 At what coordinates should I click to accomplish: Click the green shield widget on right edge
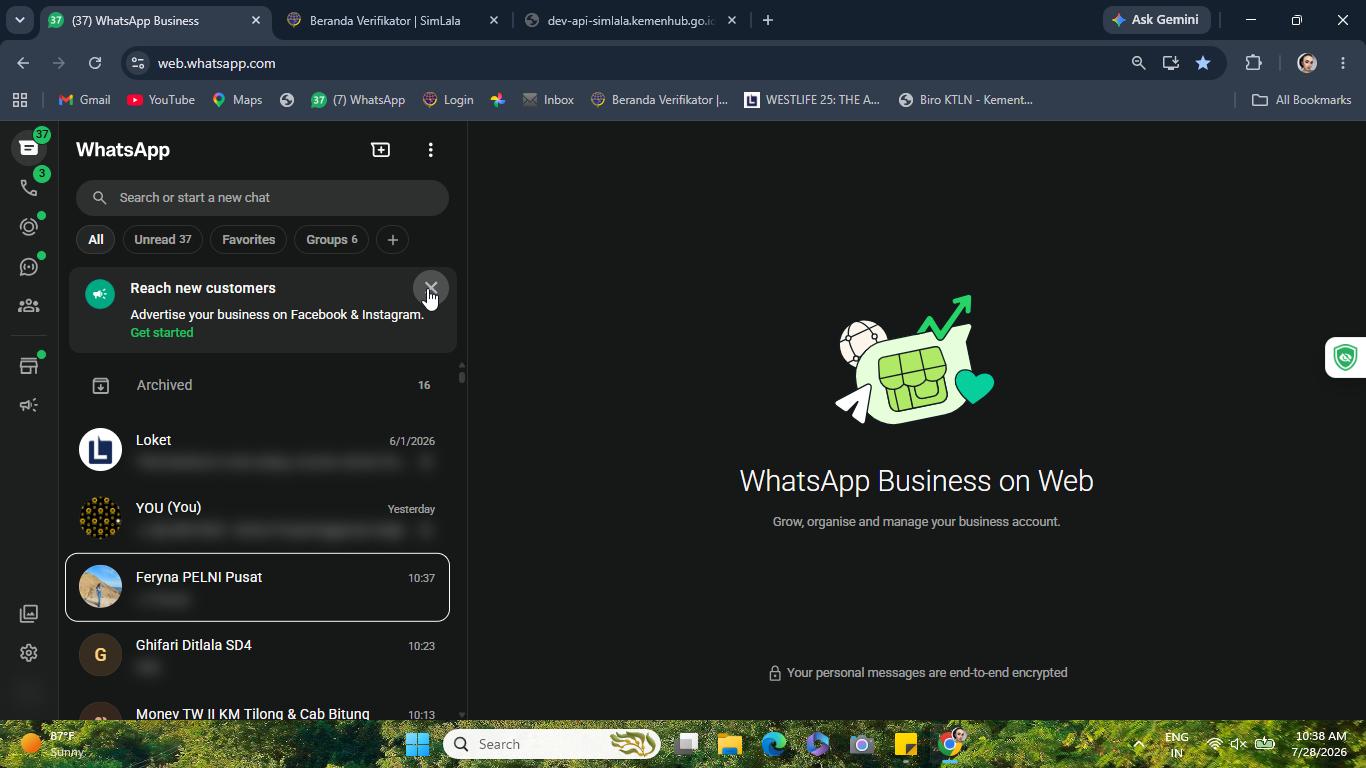pyautogui.click(x=1346, y=357)
